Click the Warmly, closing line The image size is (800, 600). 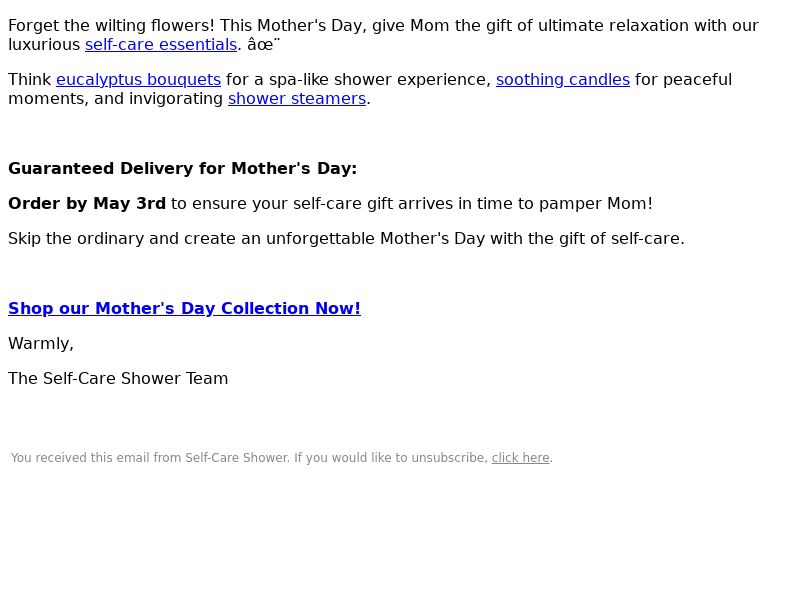click(41, 344)
